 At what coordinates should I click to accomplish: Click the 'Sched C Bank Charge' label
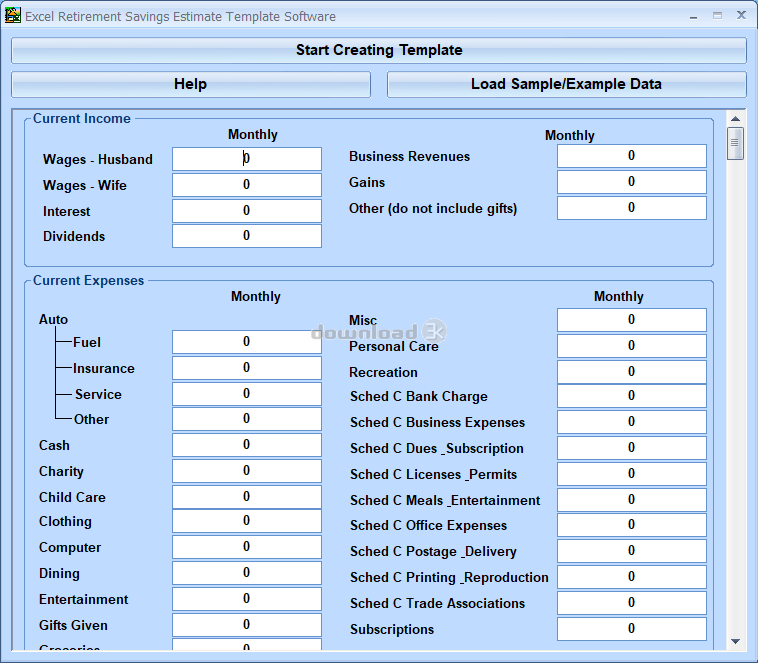tap(419, 397)
